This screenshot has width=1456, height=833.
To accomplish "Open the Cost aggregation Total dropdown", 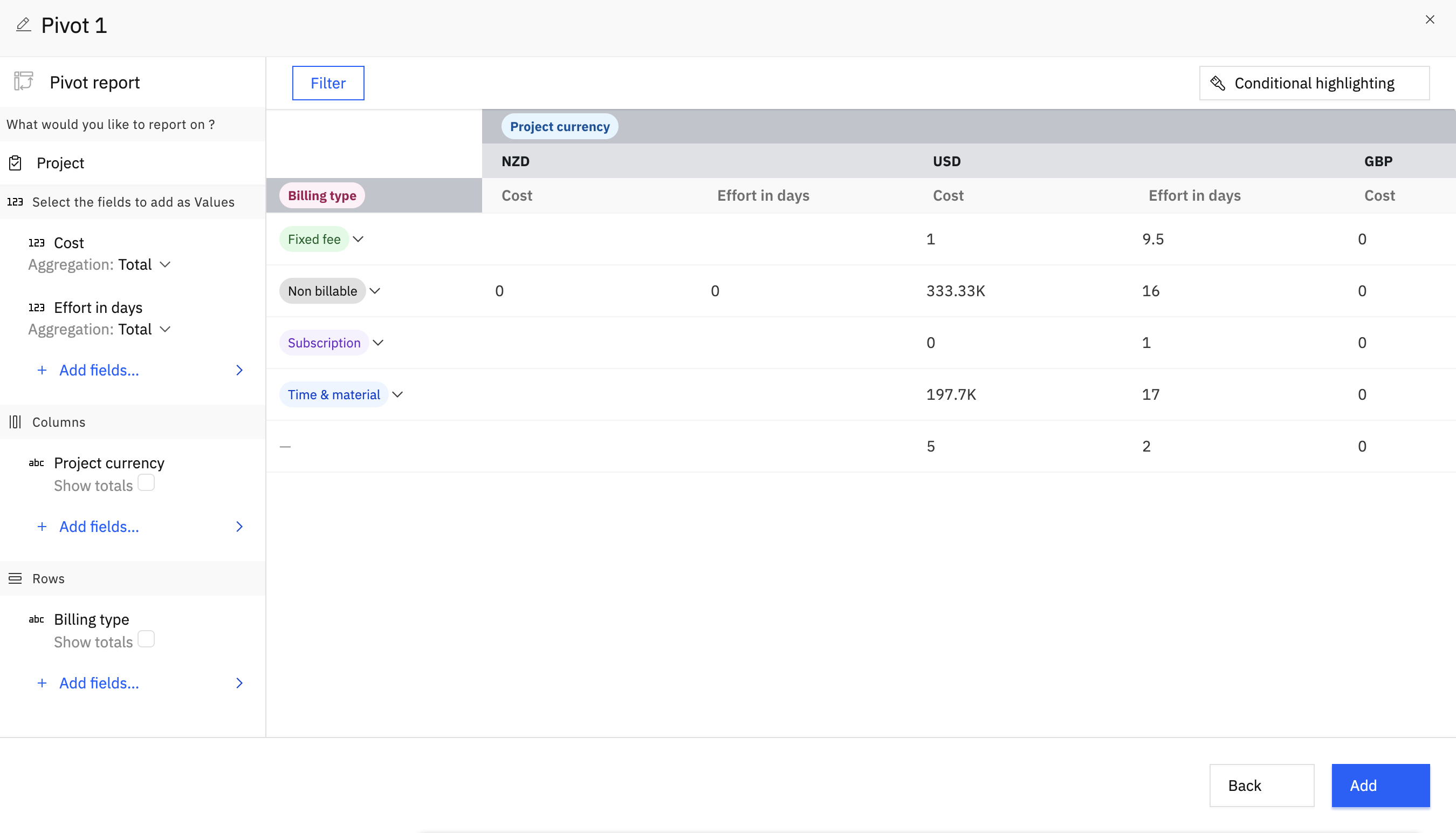I will (x=164, y=264).
